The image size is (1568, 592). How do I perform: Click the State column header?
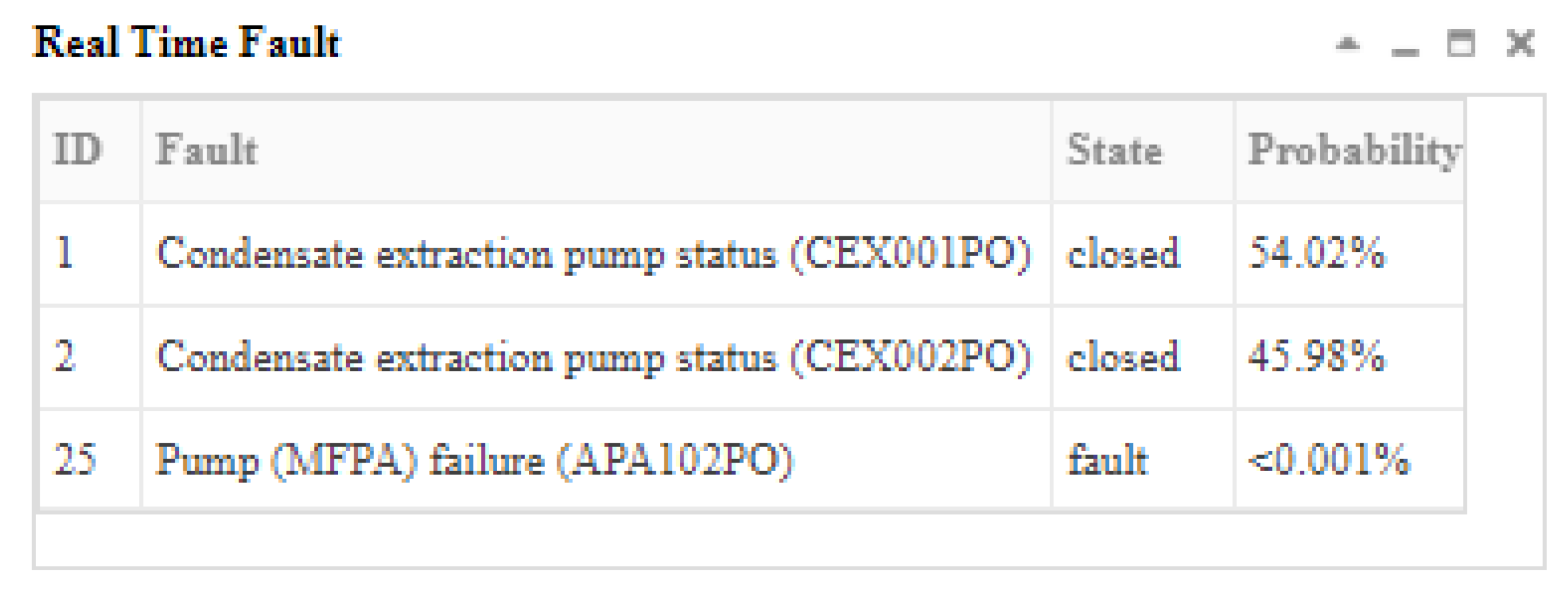point(1114,150)
